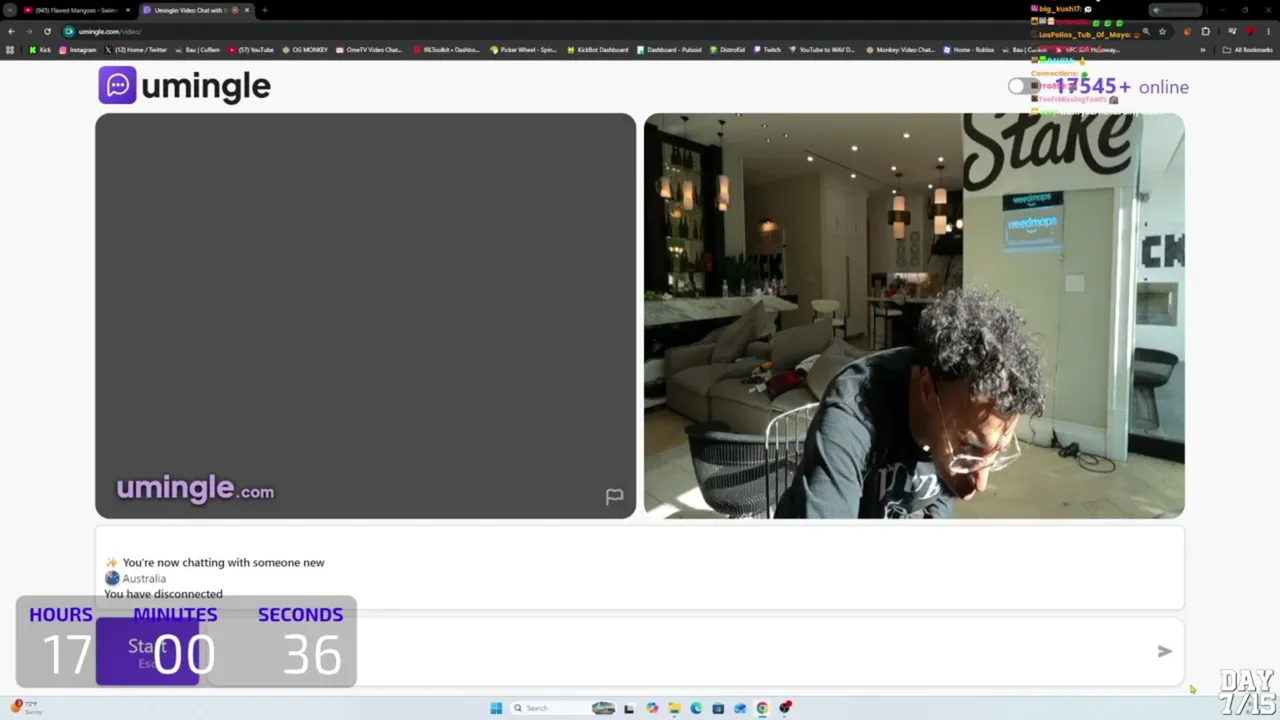Viewport: 1280px width, 720px height.
Task: Open the DistroKid bookmark
Action: 728,50
